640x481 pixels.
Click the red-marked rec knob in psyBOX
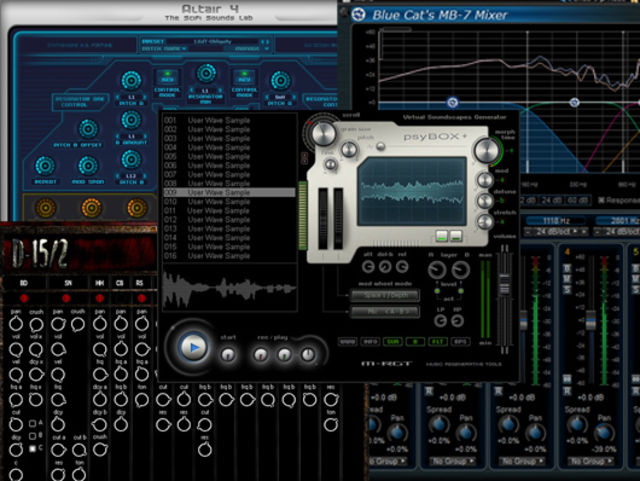click(x=261, y=354)
